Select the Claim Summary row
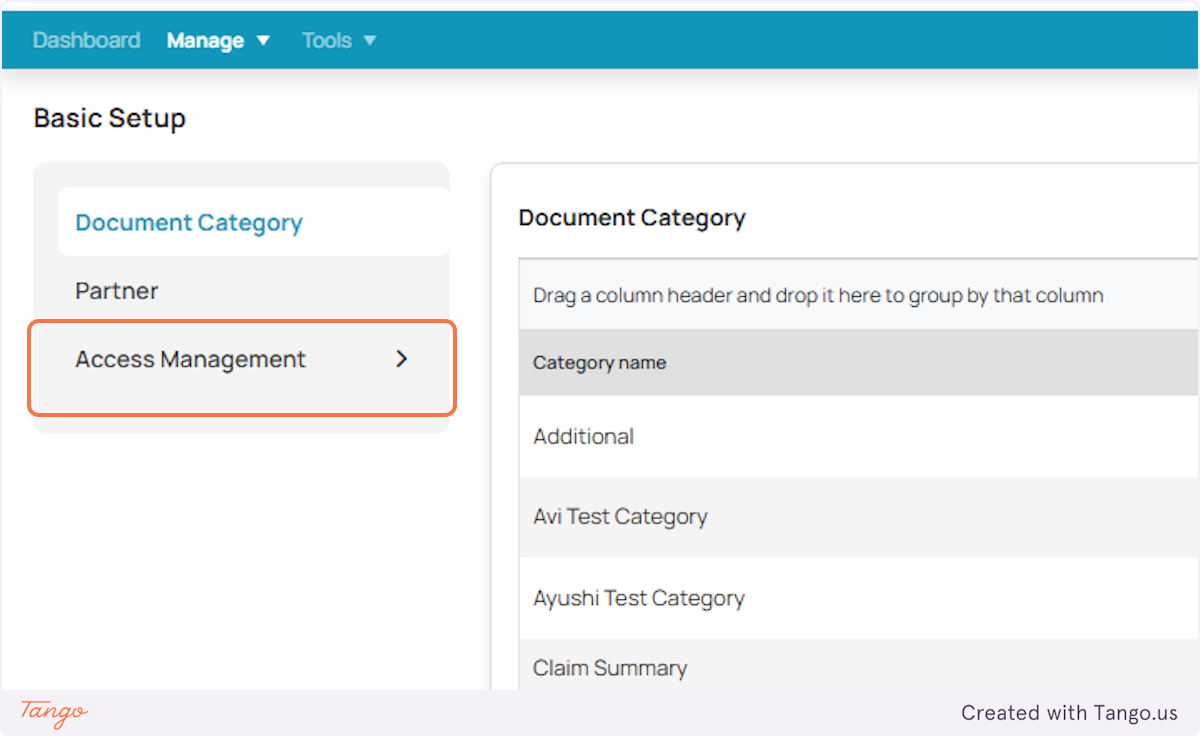The image size is (1200, 736). (609, 667)
